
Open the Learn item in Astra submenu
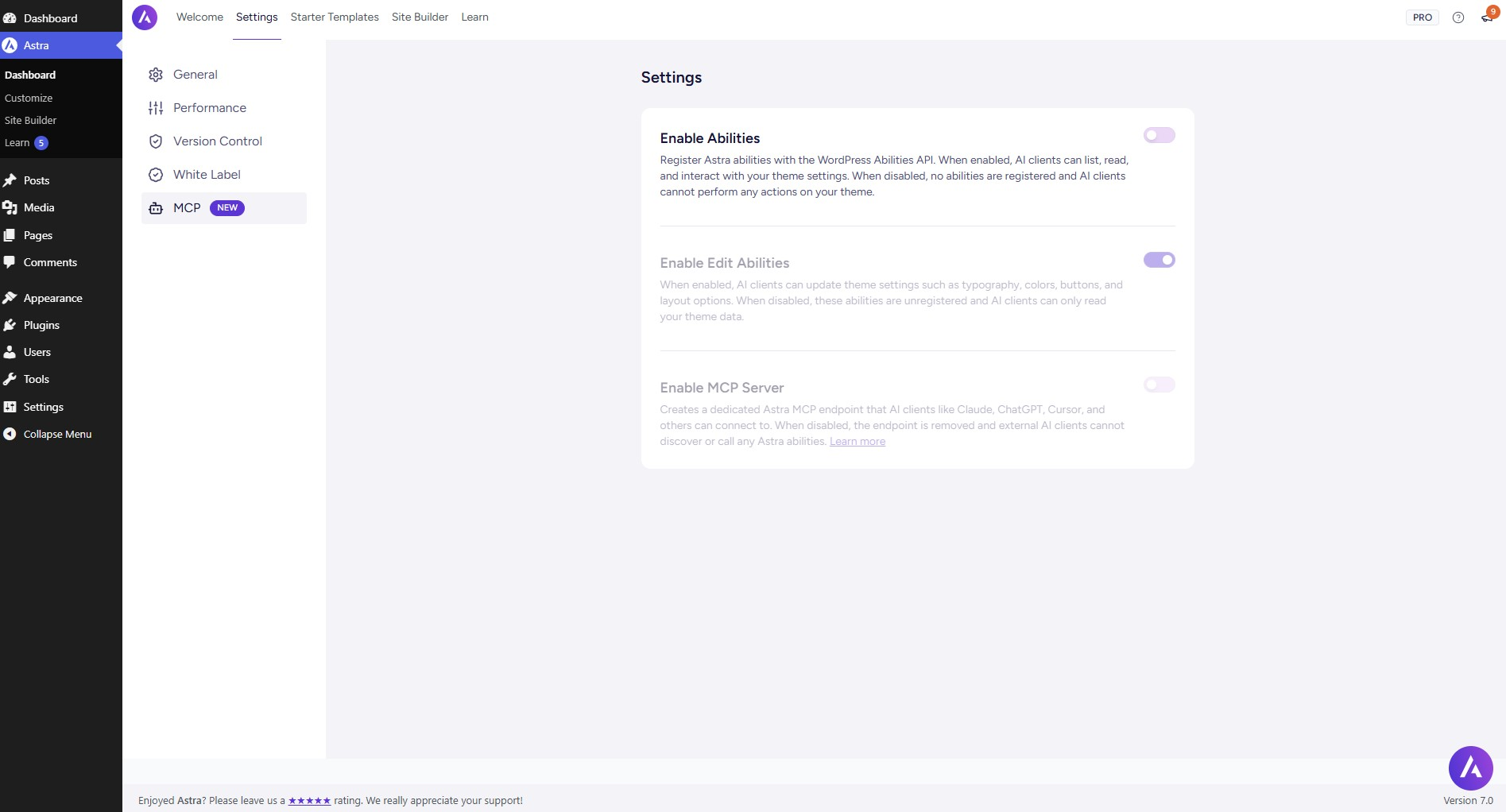(17, 143)
